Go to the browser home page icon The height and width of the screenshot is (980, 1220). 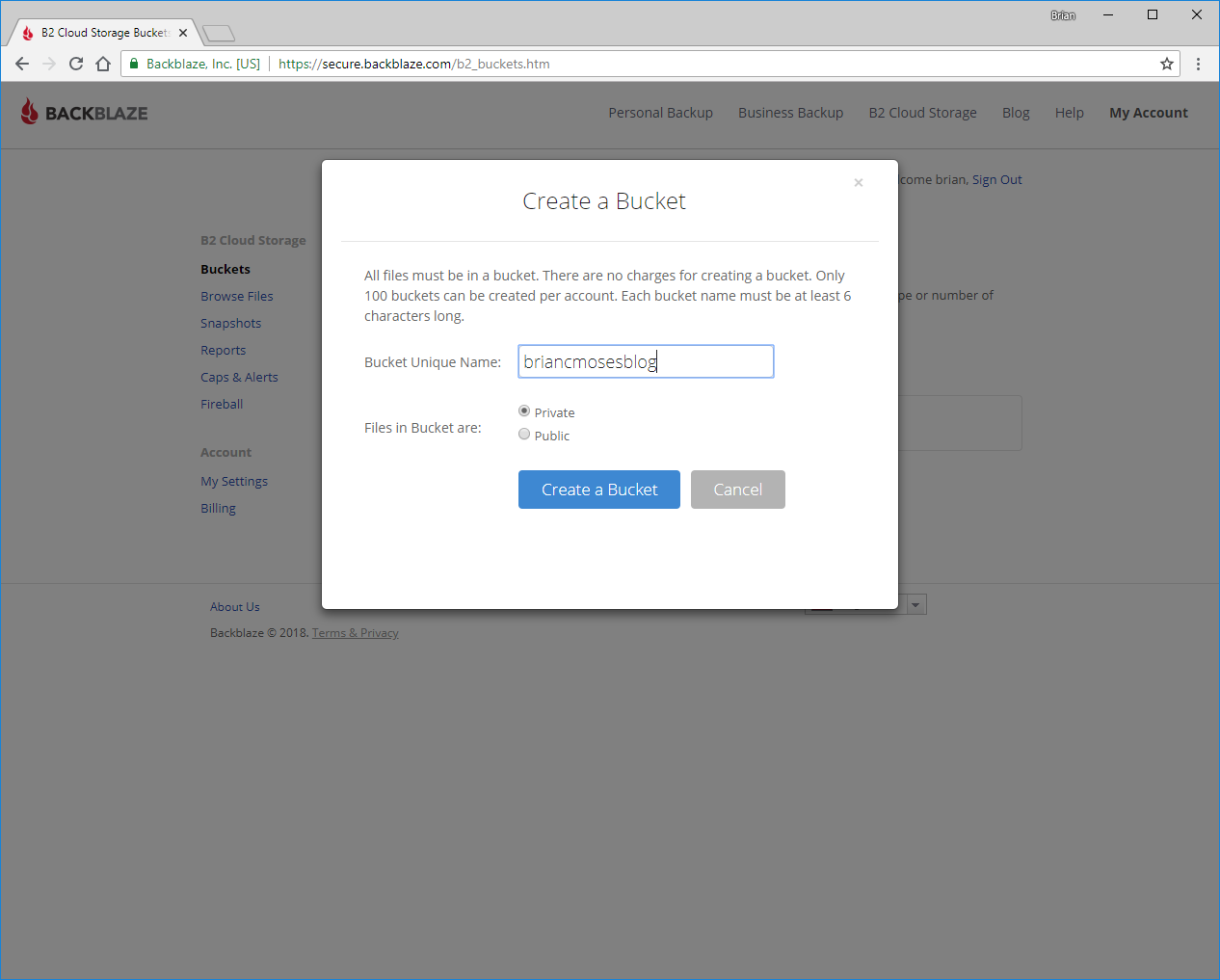[103, 64]
